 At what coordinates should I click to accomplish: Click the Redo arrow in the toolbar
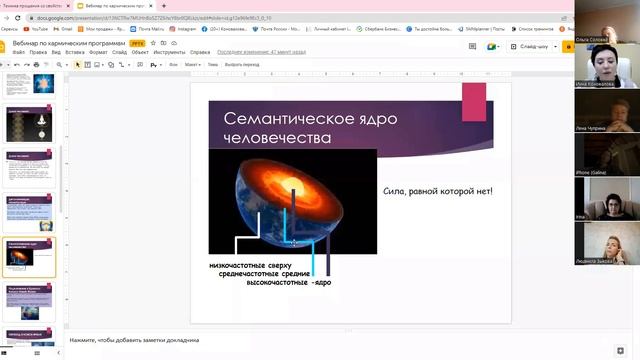27,65
